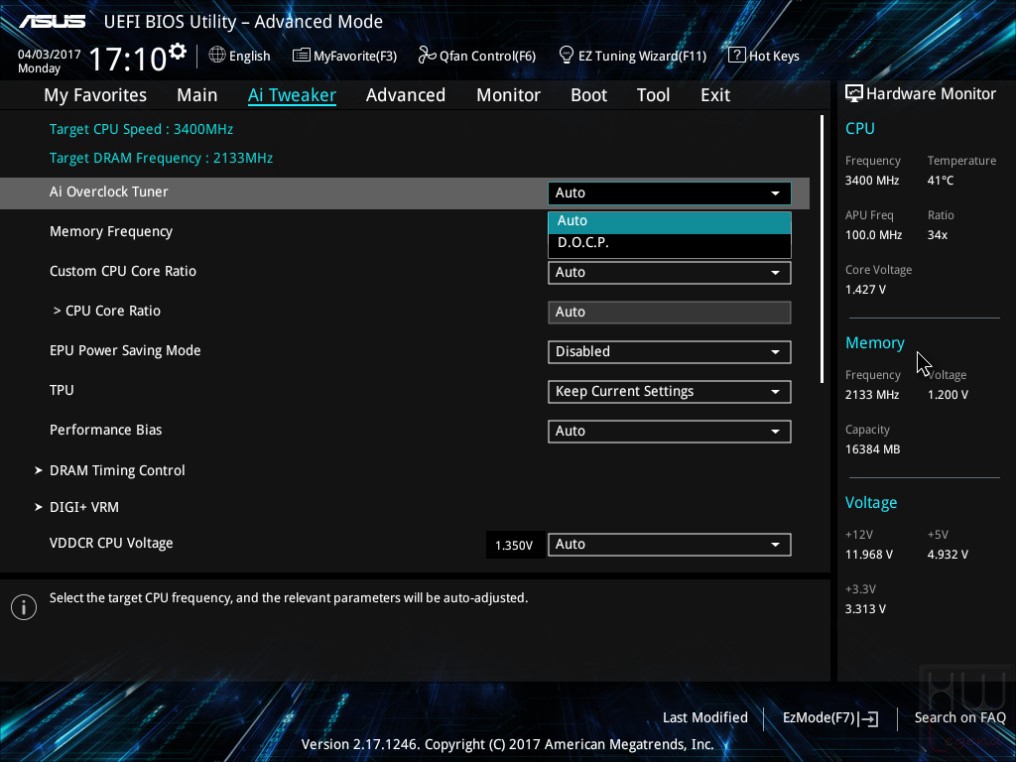Click the 04/03/2017 Monday date
The width and height of the screenshot is (1016, 762).
(x=49, y=61)
